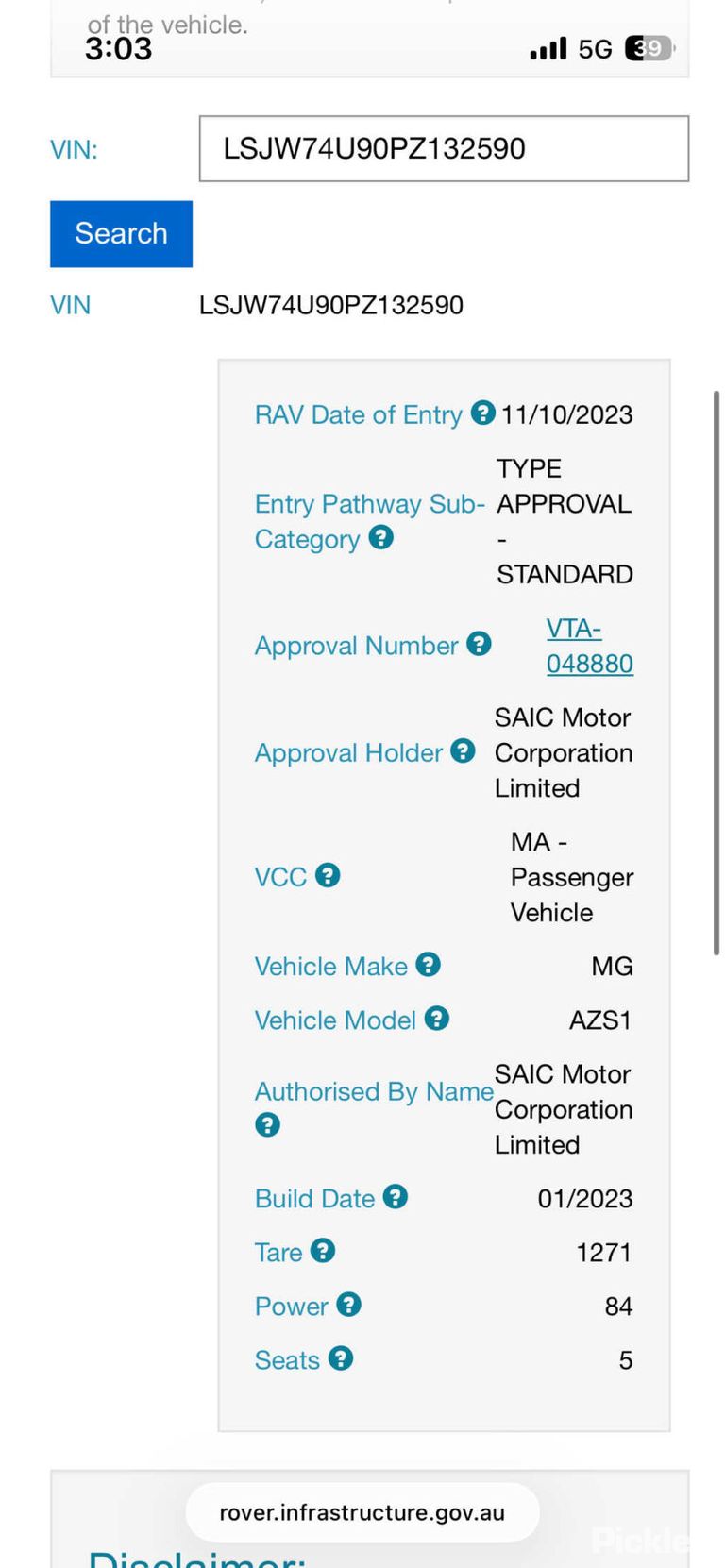725x1568 pixels.
Task: Click the page scrollbar on the right edge
Action: click(717, 672)
